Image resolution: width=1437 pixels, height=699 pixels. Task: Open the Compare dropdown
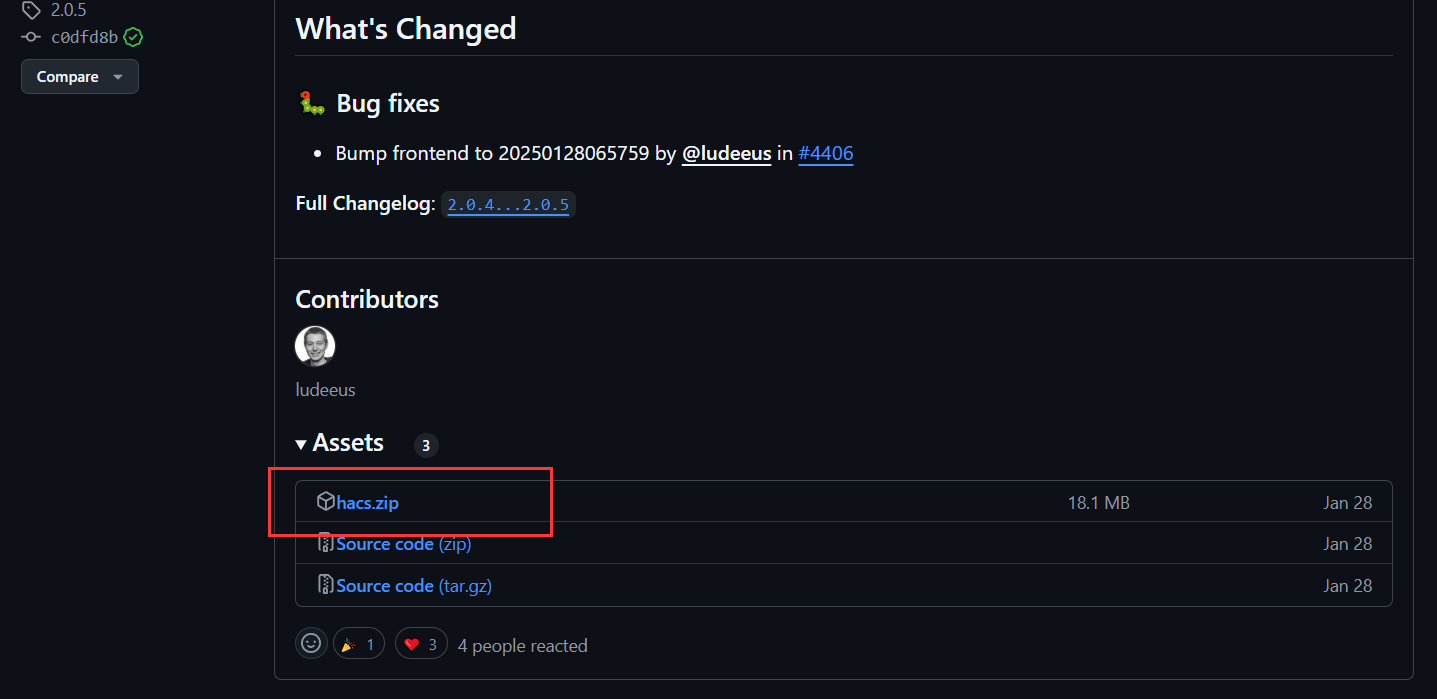coord(80,77)
